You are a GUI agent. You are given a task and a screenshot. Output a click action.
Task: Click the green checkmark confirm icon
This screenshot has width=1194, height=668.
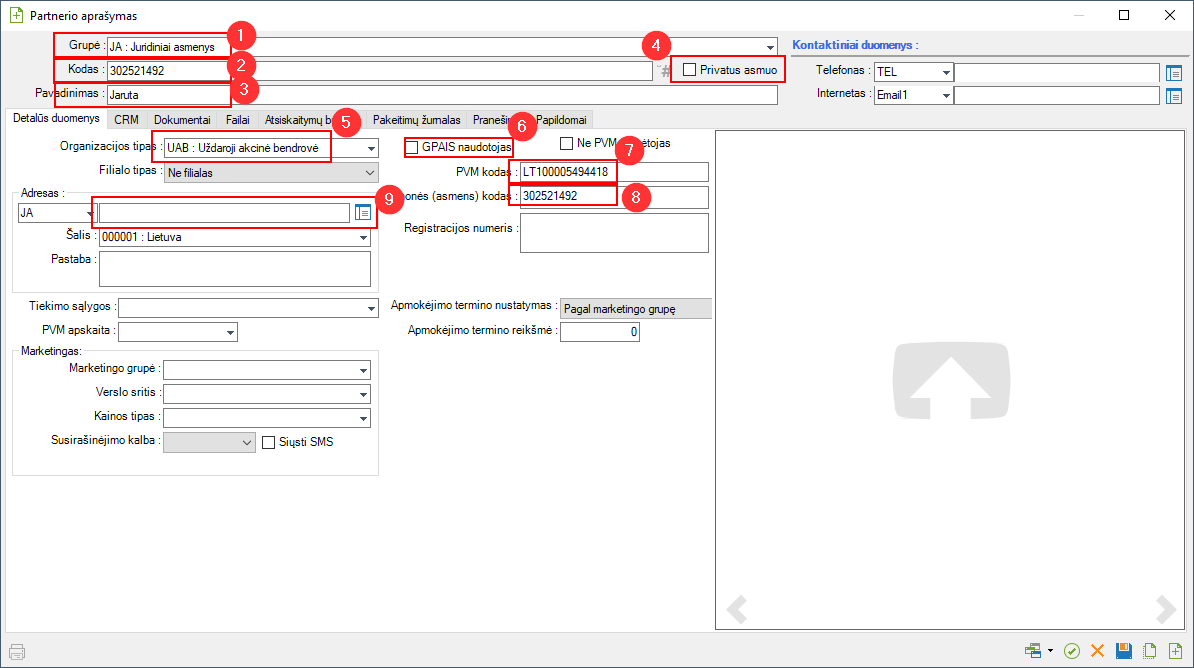(1072, 651)
